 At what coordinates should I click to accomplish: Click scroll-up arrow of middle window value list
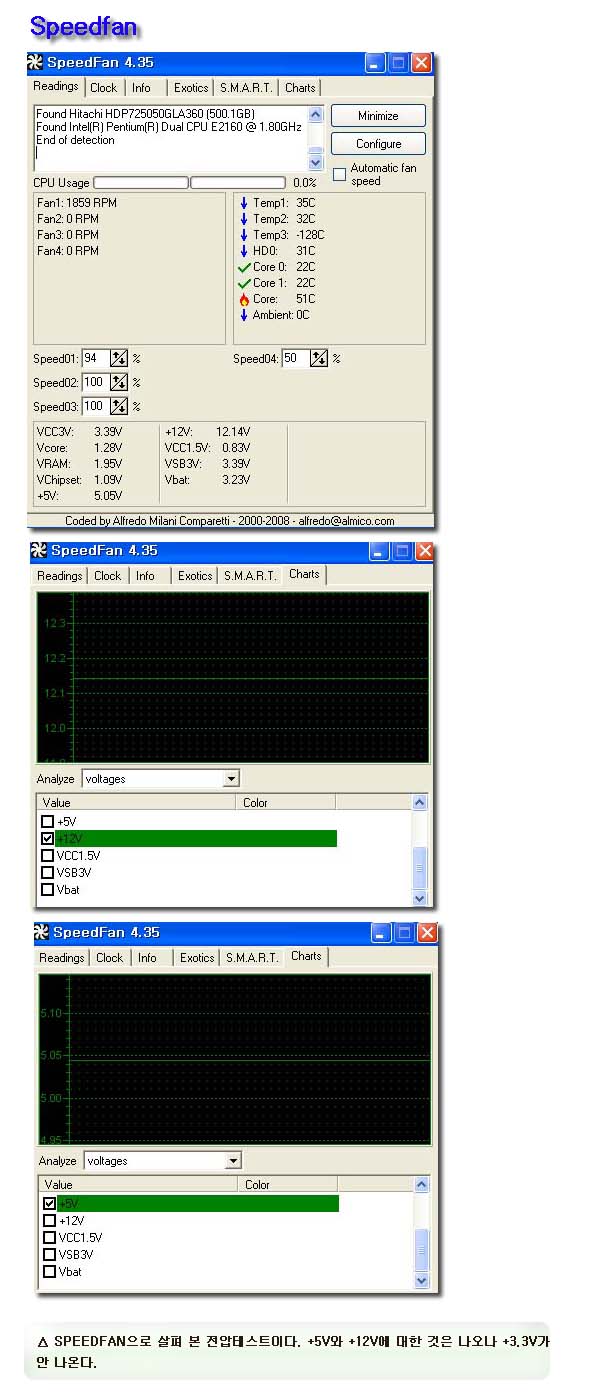point(420,803)
